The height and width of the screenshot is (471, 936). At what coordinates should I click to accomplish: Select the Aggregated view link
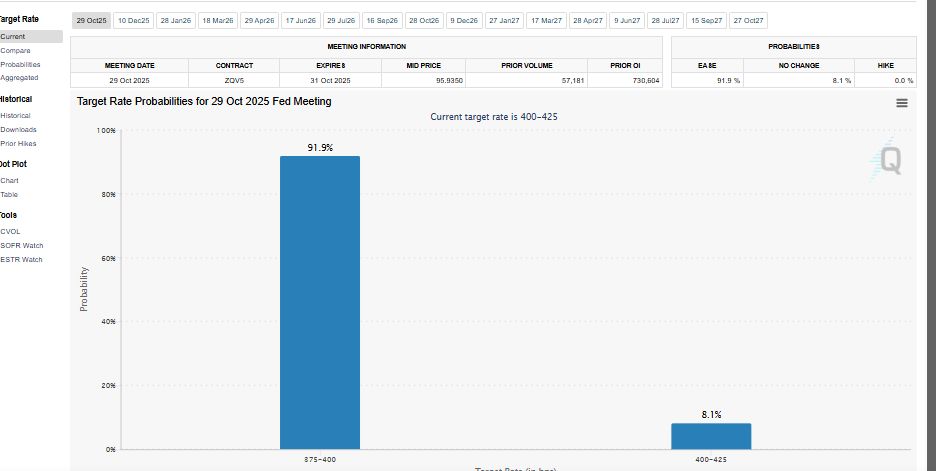20,77
